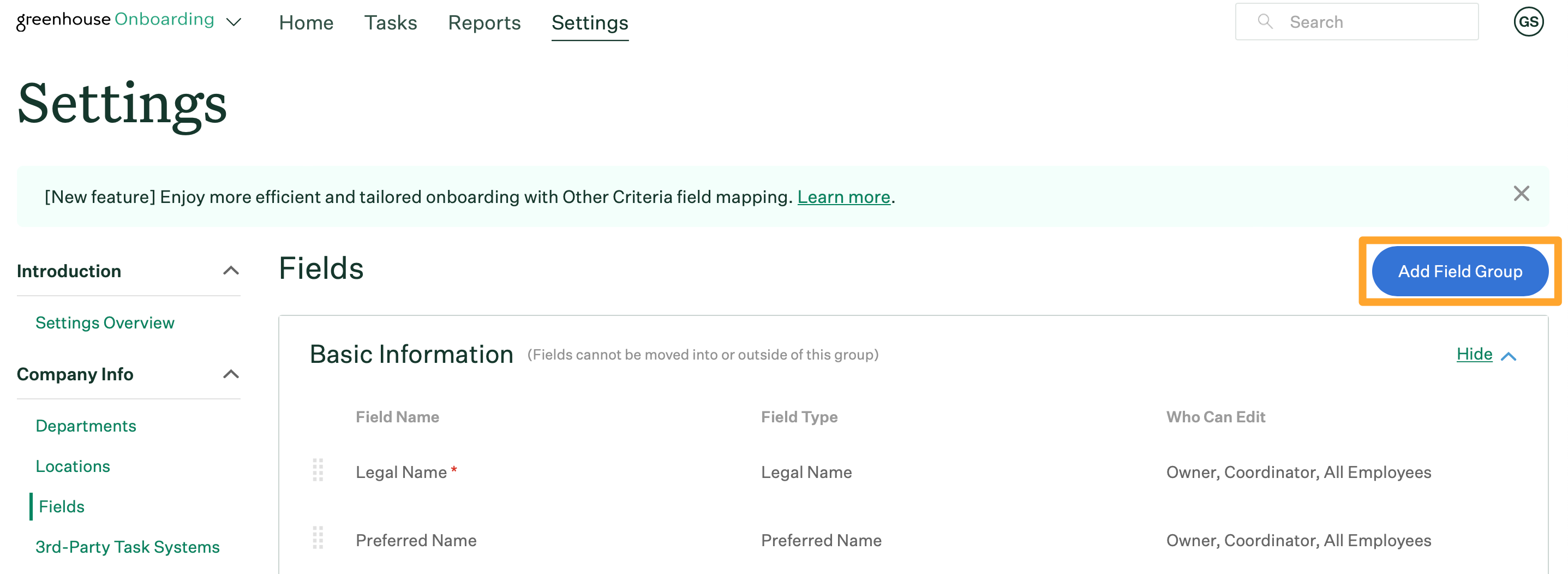Collapse the Introduction sidebar section

tap(231, 271)
